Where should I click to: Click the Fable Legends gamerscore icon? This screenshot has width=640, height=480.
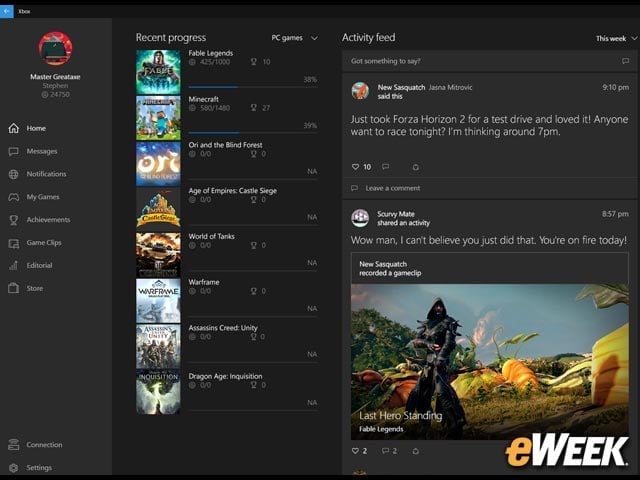(x=192, y=62)
